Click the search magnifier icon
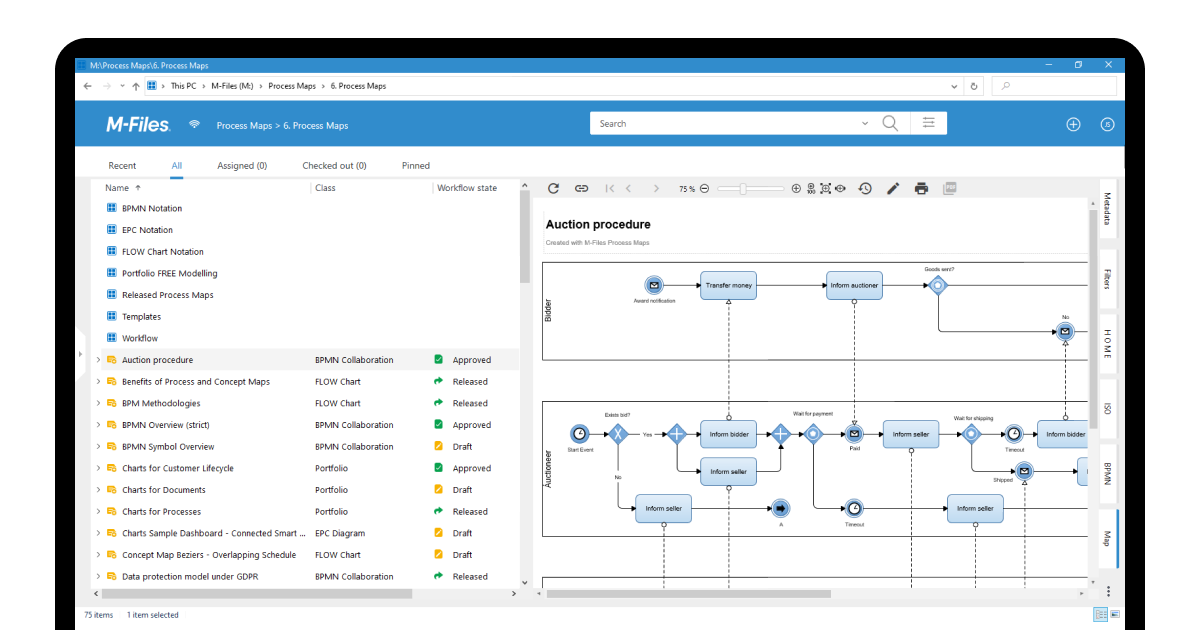1200x630 pixels. coord(890,123)
